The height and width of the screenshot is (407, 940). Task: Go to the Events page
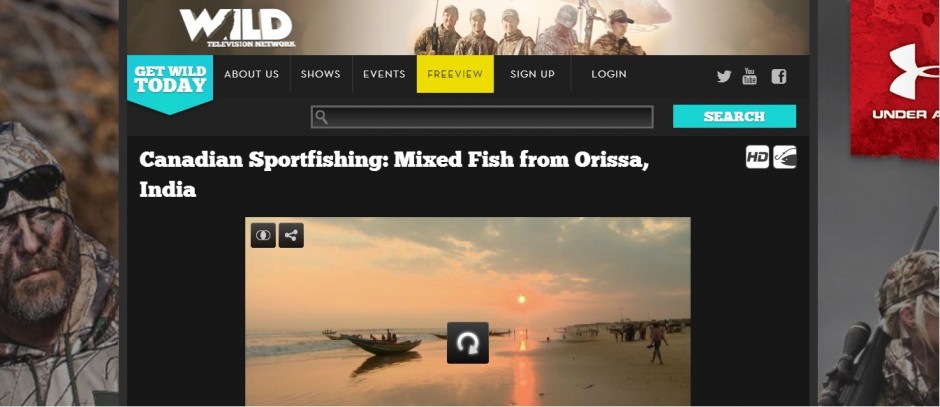(384, 74)
